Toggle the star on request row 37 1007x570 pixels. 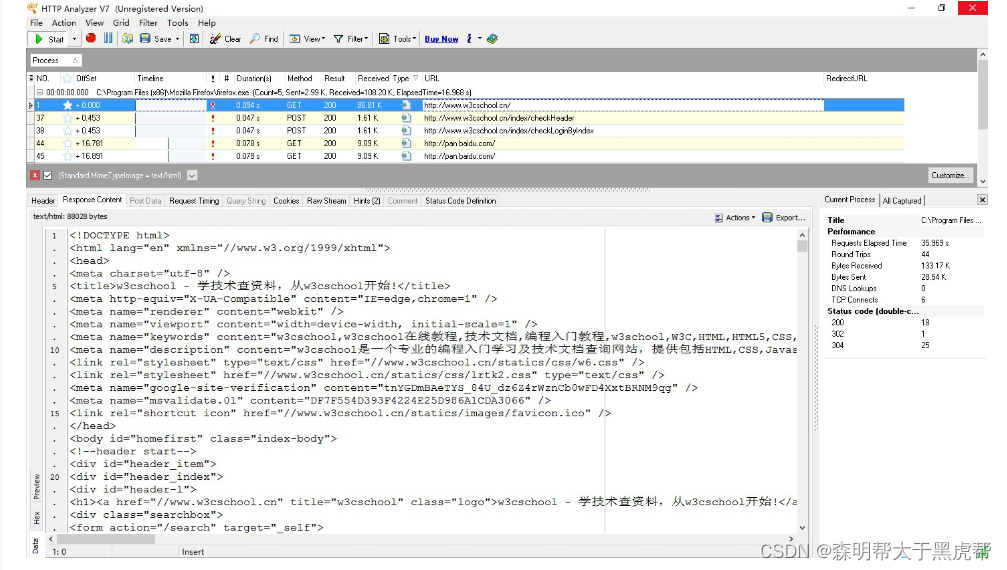point(67,118)
